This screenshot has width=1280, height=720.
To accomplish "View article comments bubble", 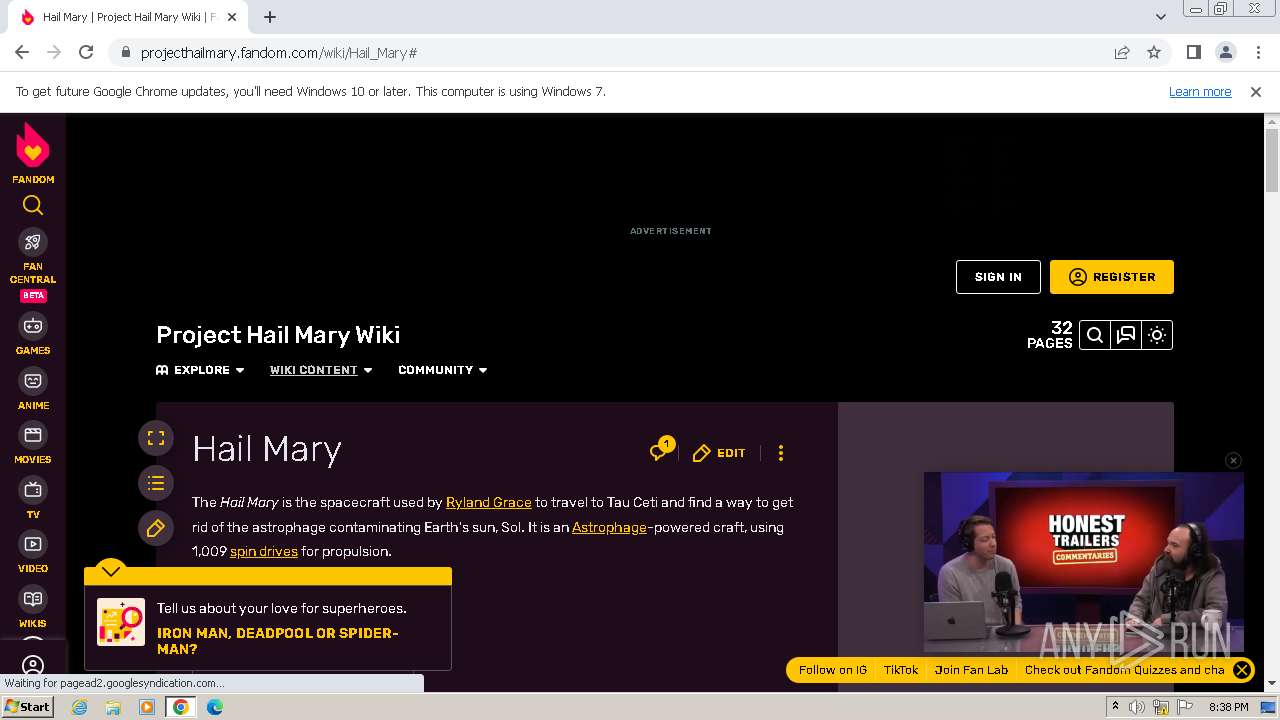I will point(660,450).
